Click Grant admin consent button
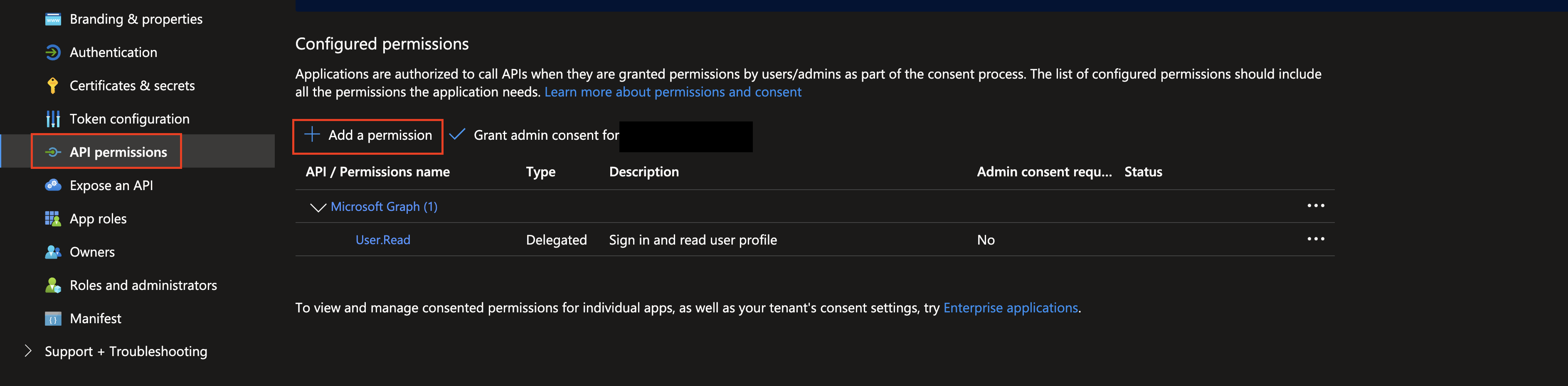 [x=534, y=135]
